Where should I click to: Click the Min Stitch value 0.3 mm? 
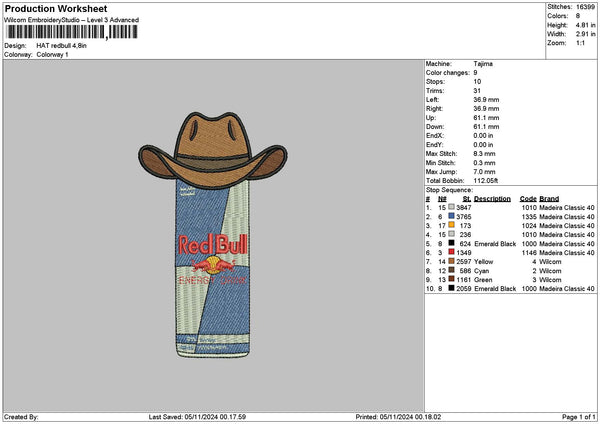tap(484, 163)
